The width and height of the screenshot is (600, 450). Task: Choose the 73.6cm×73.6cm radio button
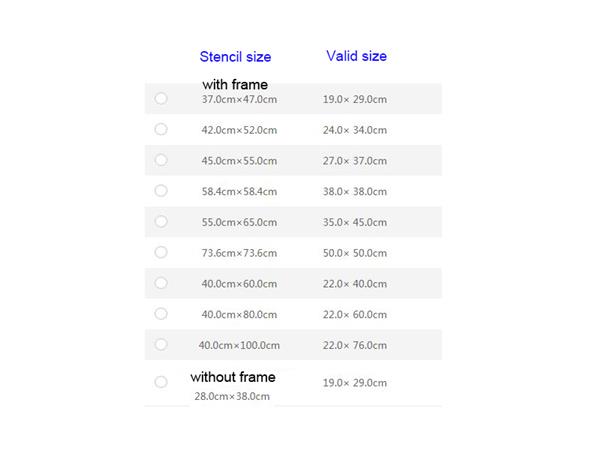[161, 252]
